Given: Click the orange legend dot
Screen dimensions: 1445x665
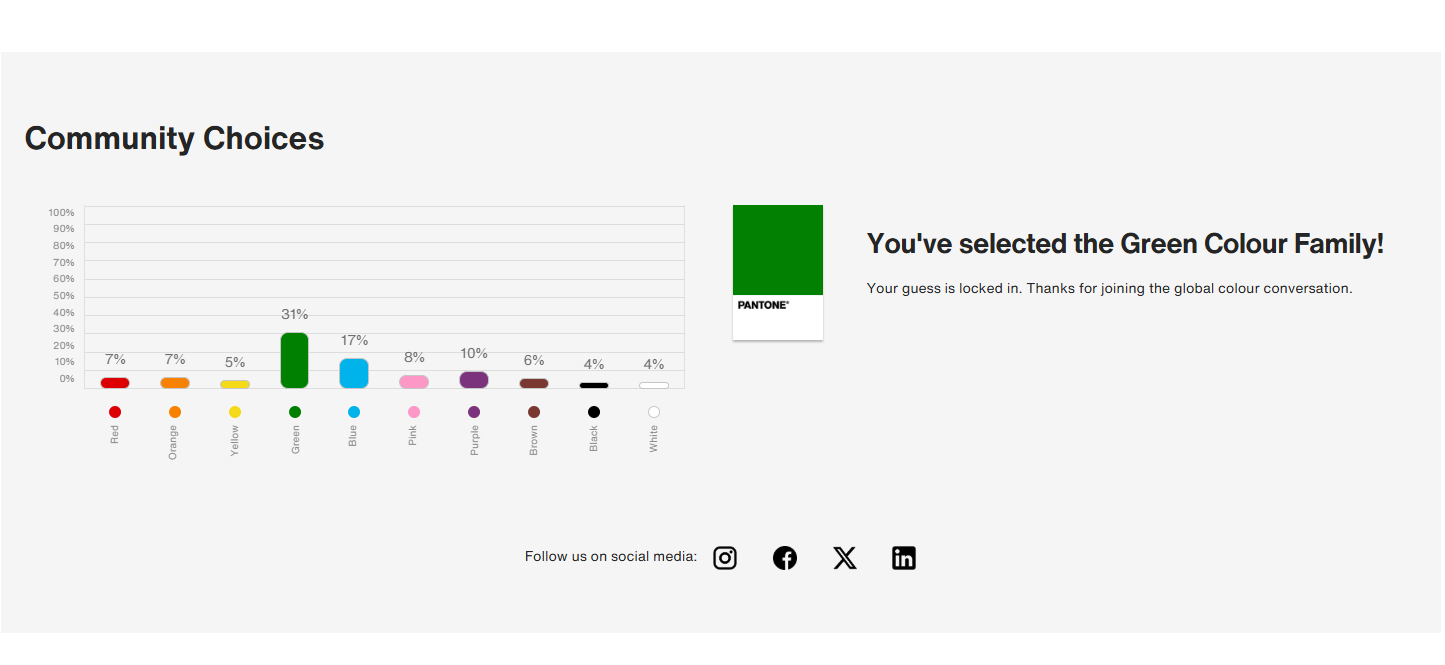Looking at the screenshot, I should pyautogui.click(x=175, y=412).
